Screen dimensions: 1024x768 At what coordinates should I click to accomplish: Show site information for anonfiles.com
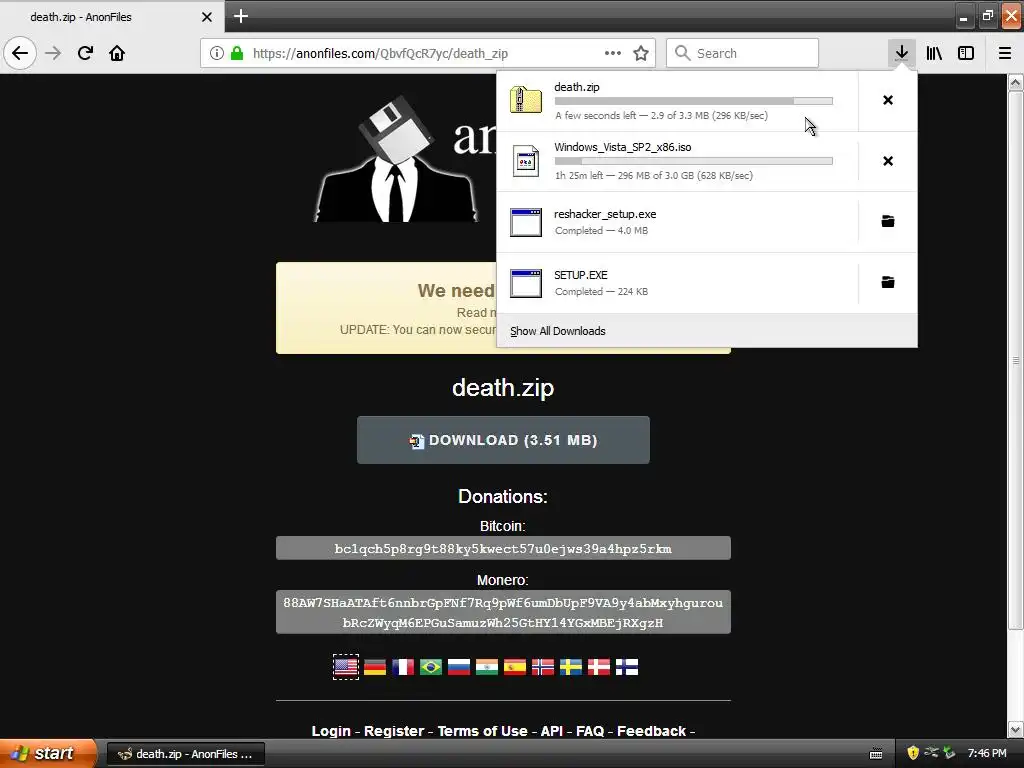coord(216,53)
